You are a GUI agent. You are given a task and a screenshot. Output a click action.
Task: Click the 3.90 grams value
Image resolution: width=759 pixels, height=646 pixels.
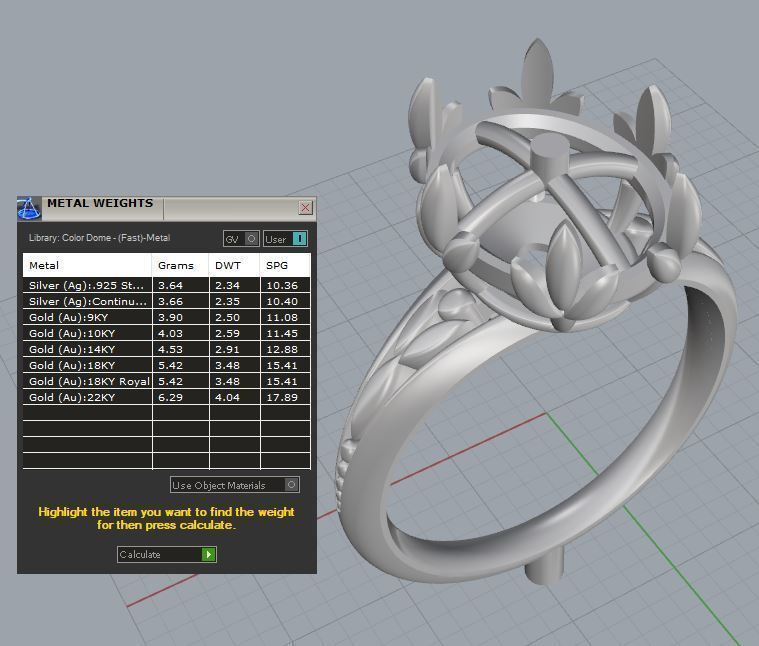coord(170,317)
